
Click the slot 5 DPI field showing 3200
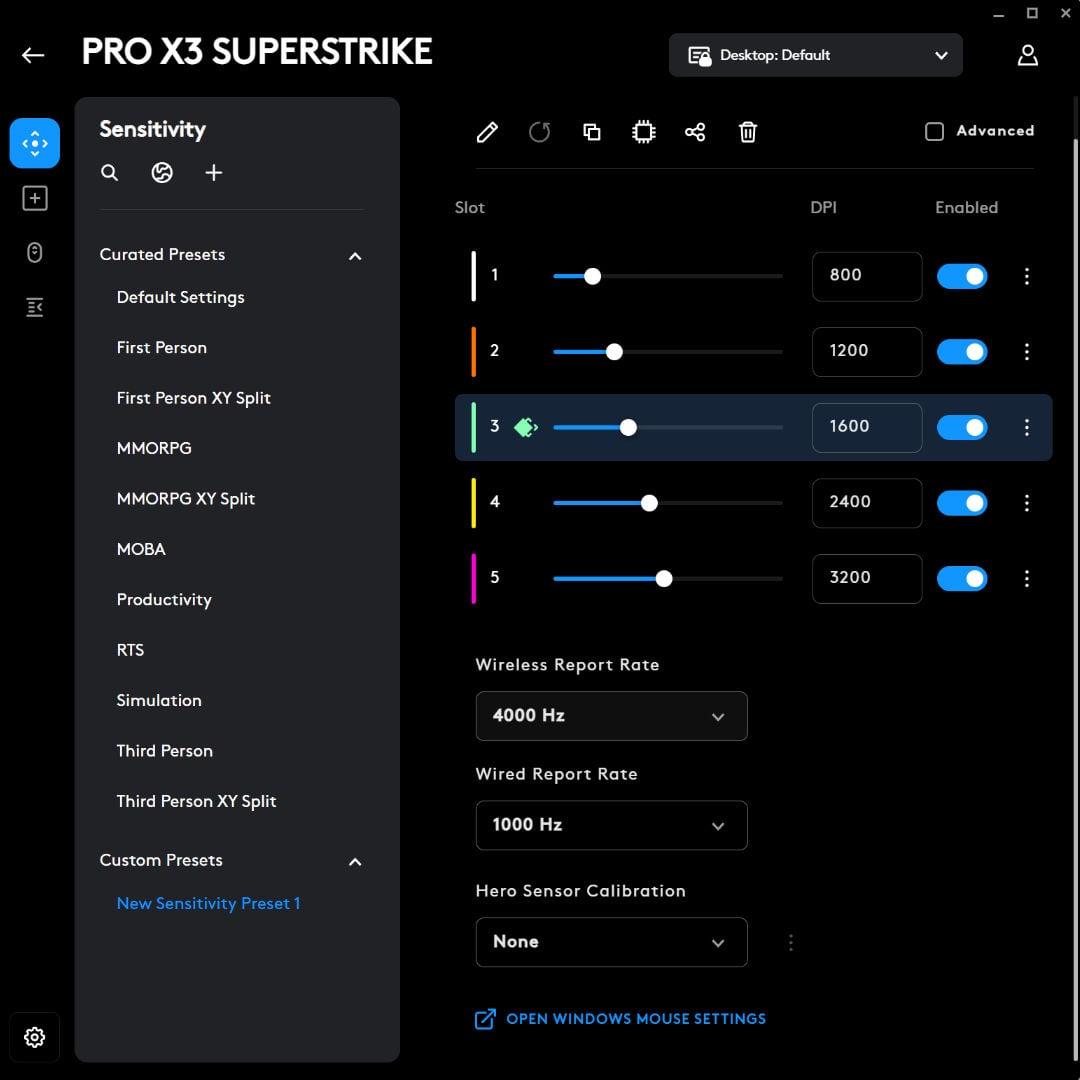point(866,579)
